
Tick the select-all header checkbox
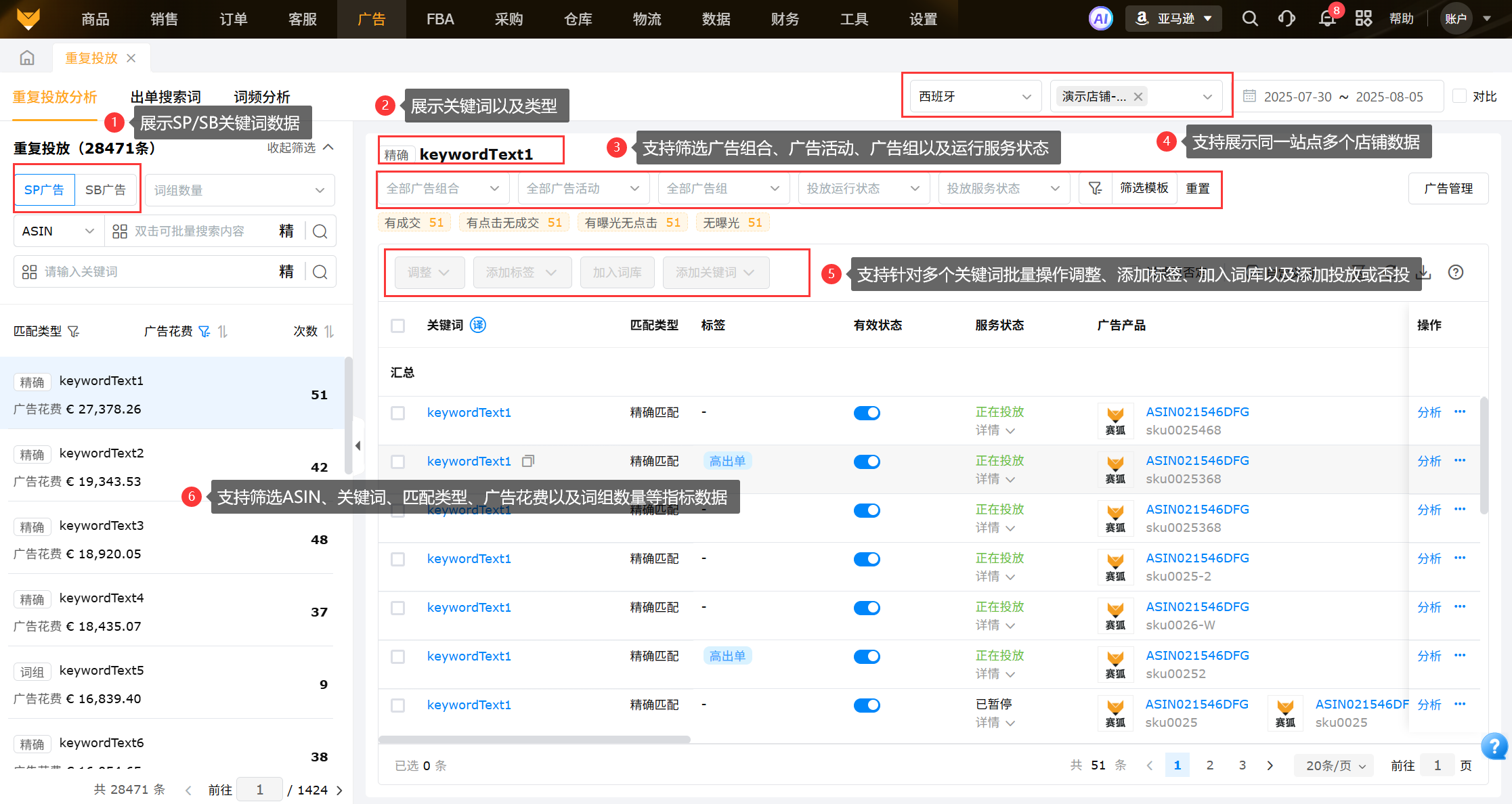point(398,326)
